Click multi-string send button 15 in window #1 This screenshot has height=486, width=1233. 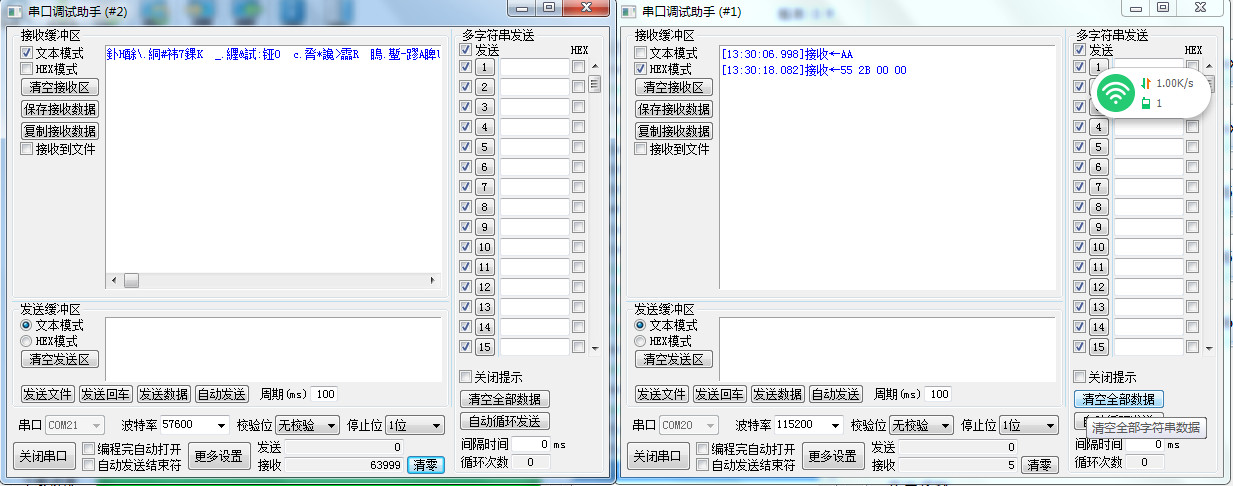point(1098,347)
